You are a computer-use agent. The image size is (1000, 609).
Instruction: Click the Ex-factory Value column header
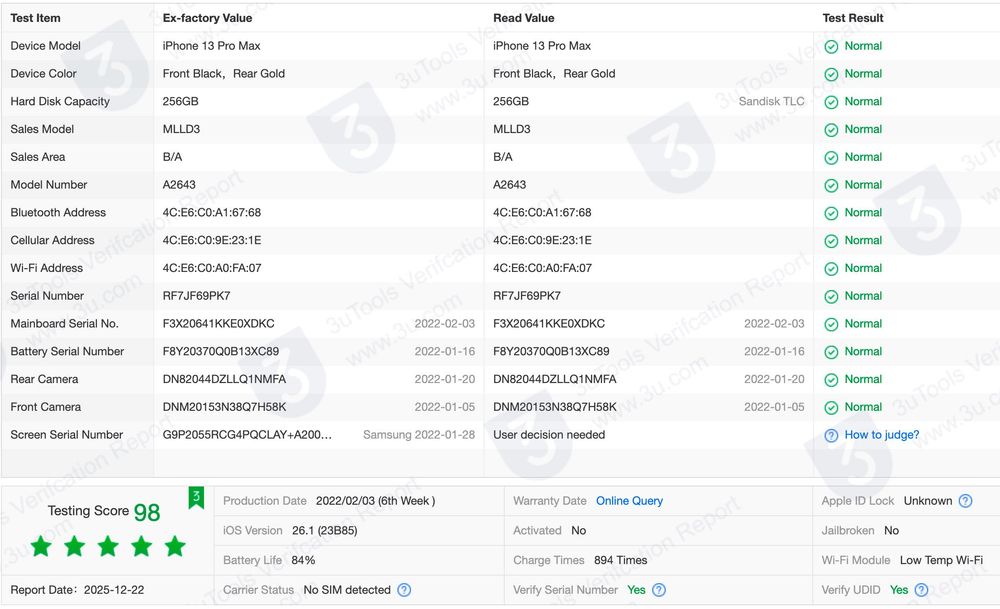coord(207,18)
